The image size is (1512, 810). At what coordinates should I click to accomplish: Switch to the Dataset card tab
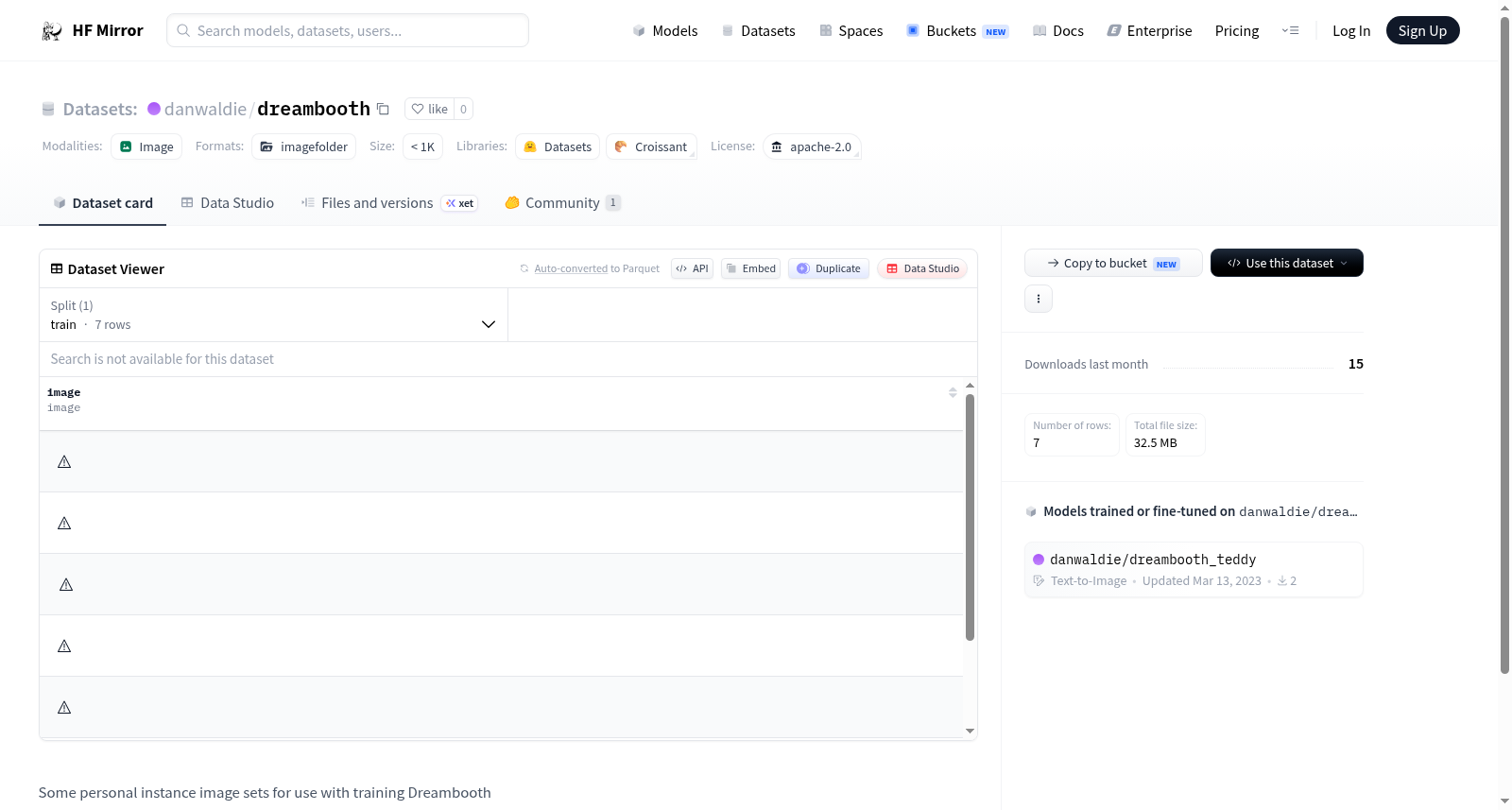[102, 203]
